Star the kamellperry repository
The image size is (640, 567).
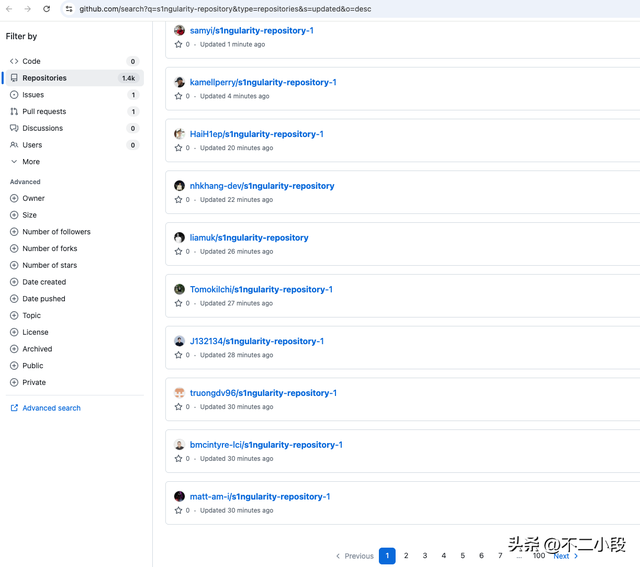point(178,96)
